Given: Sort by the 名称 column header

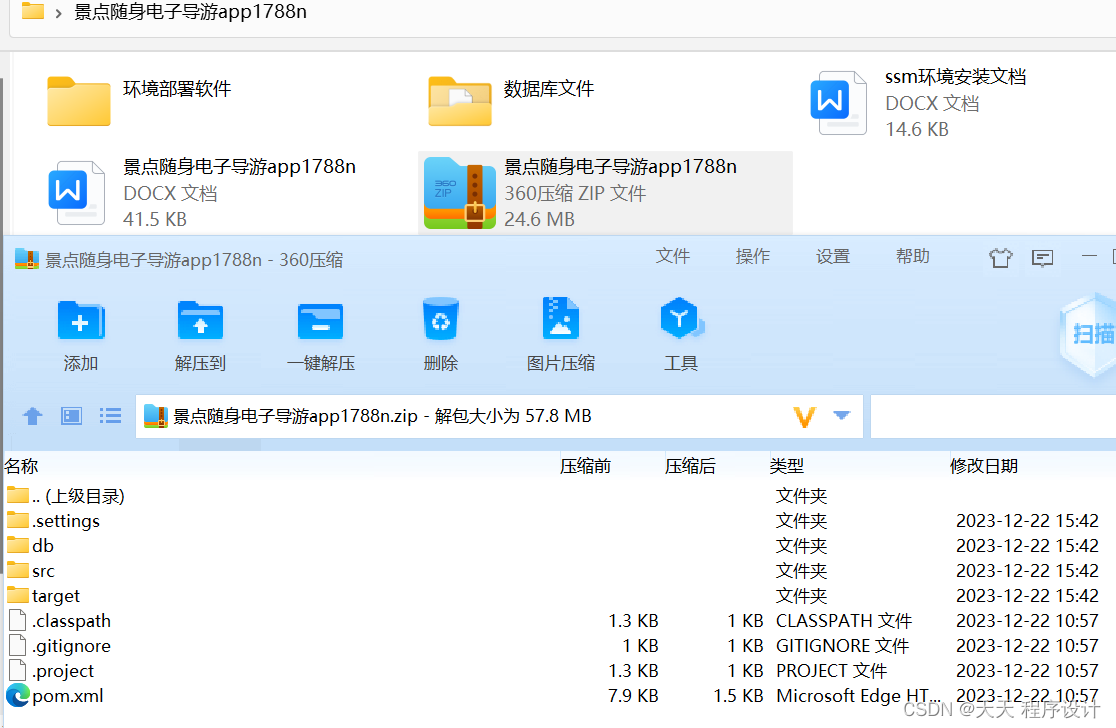Looking at the screenshot, I should (21, 466).
